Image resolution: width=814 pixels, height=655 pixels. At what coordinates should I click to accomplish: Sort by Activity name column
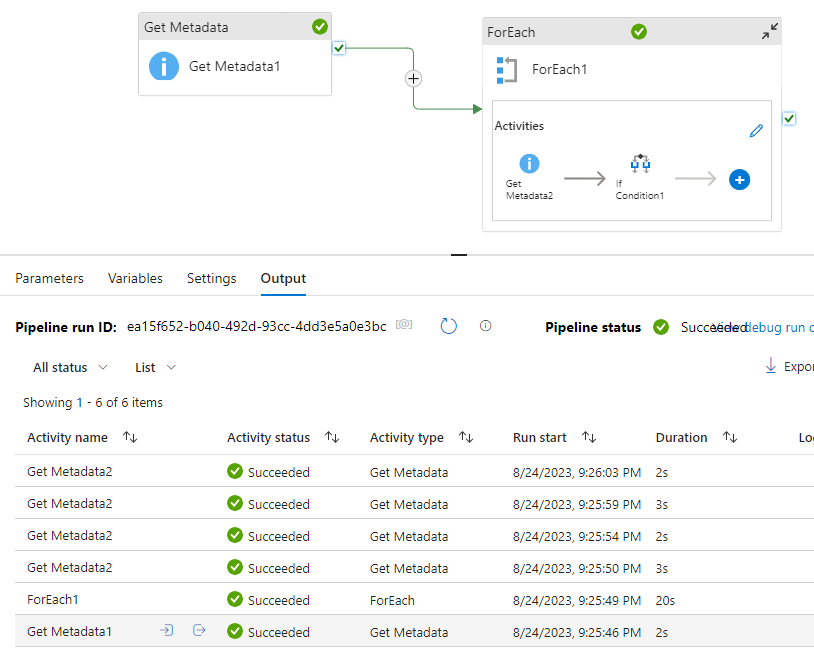[x=130, y=438]
